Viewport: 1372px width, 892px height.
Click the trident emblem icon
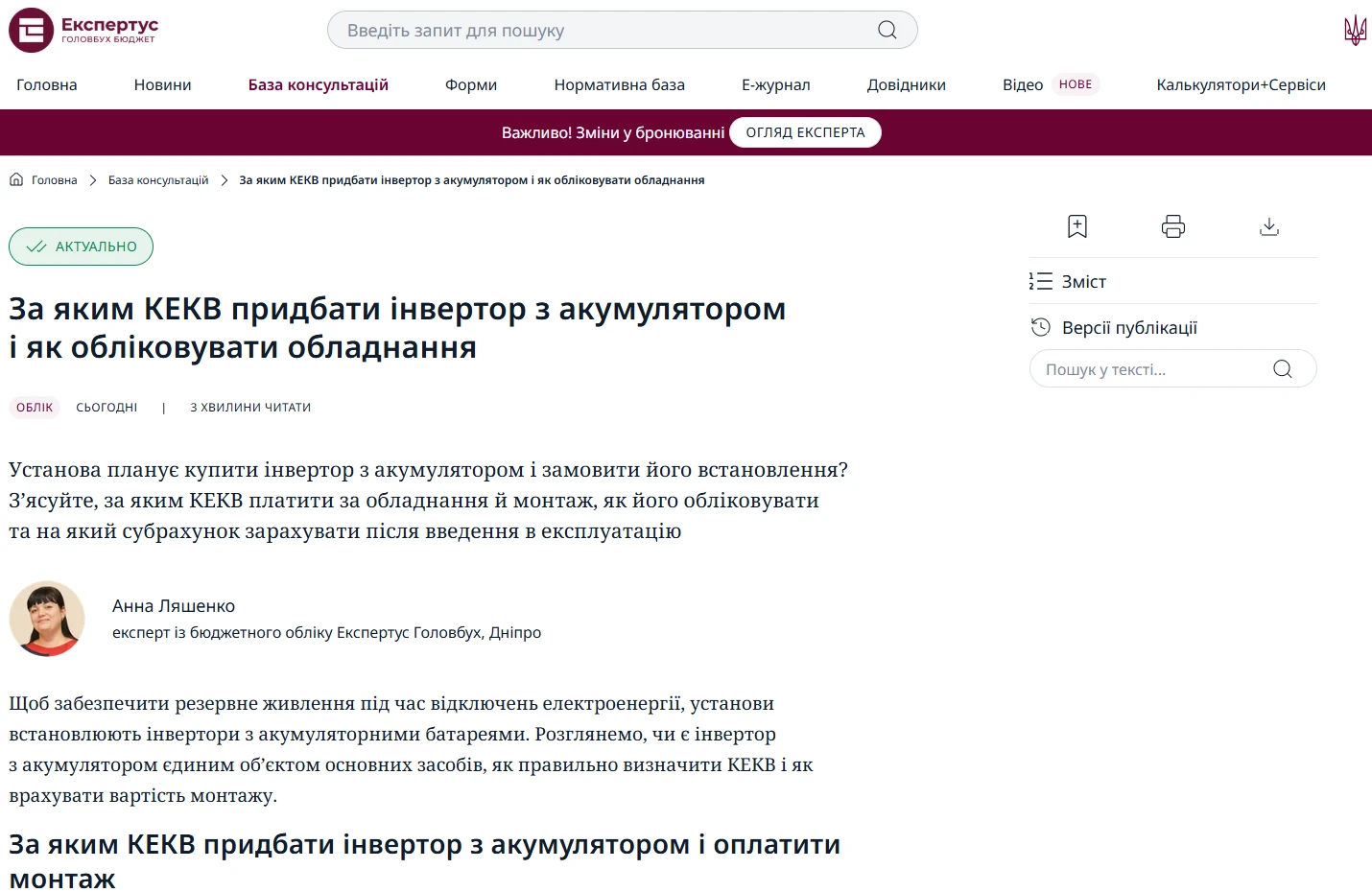coord(1355,30)
